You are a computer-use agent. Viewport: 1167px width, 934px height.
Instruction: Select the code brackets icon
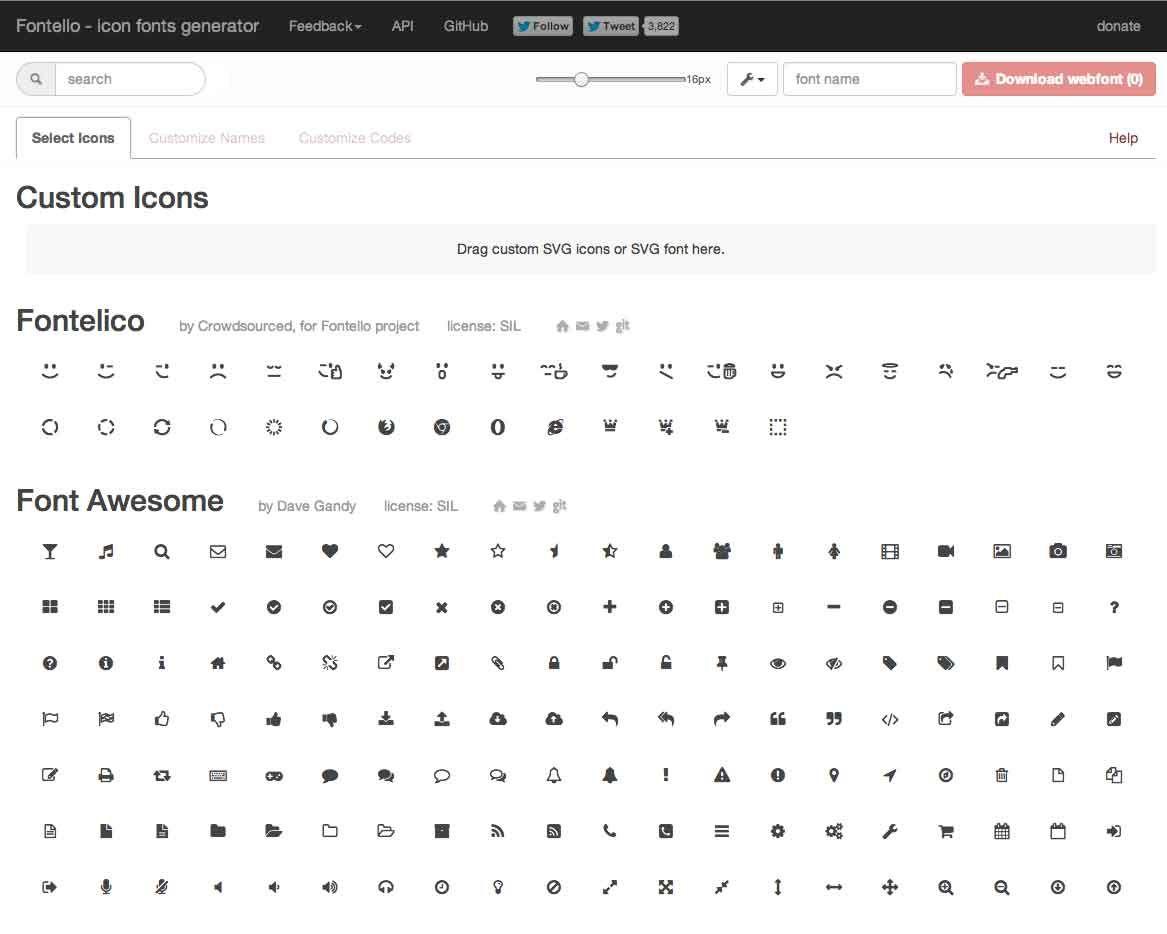click(x=889, y=719)
